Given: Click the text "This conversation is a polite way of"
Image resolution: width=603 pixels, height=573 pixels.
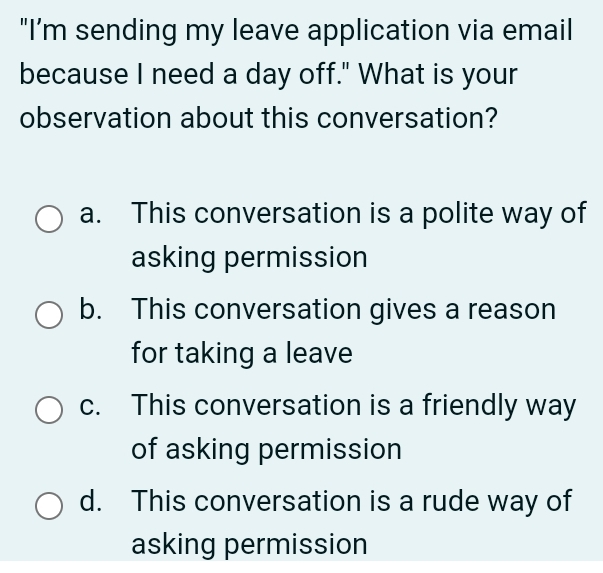Looking at the screenshot, I should pyautogui.click(x=358, y=214).
